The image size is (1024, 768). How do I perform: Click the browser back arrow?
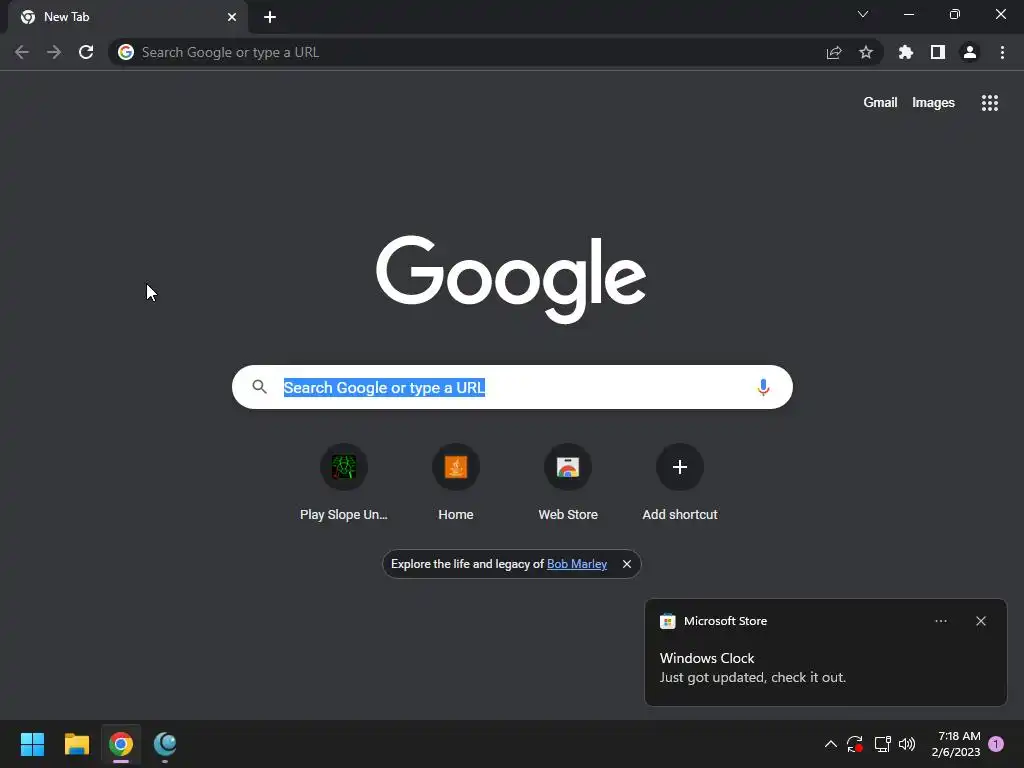[x=22, y=52]
